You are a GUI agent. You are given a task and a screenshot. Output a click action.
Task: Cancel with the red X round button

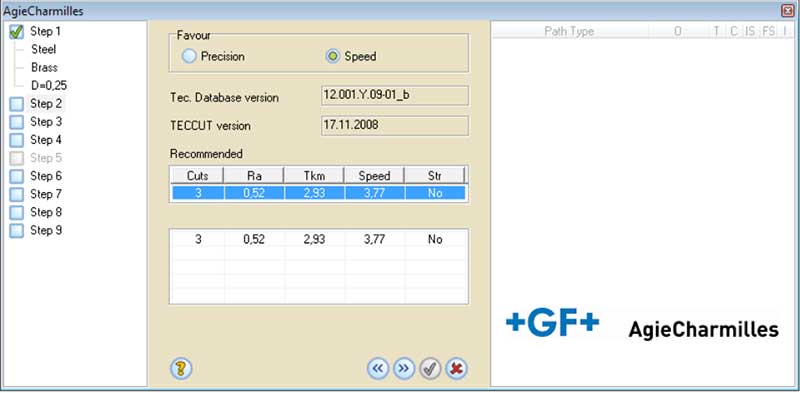[x=456, y=368]
